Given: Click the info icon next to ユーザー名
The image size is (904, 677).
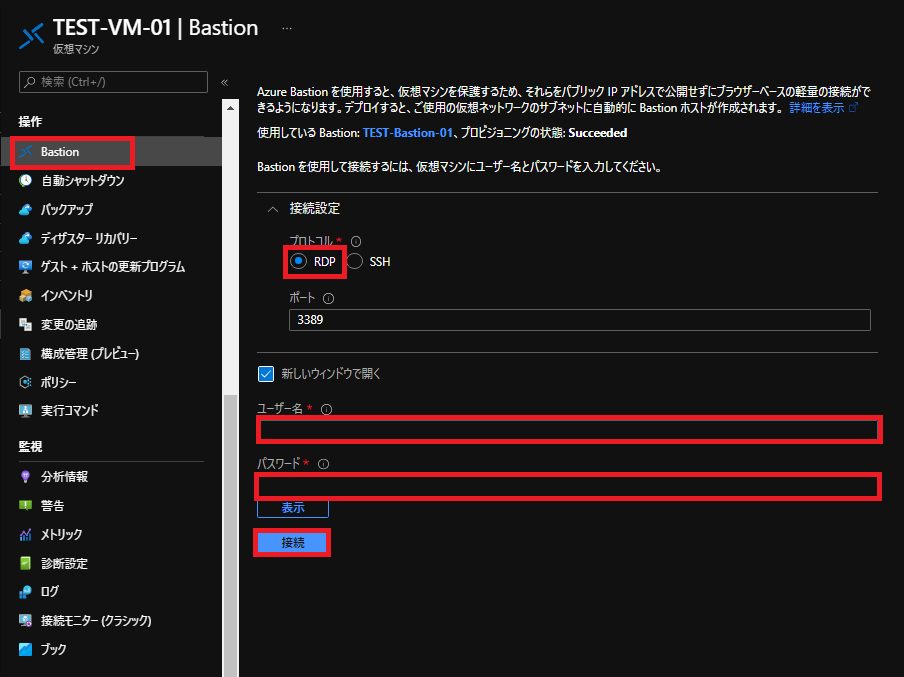Looking at the screenshot, I should (326, 409).
